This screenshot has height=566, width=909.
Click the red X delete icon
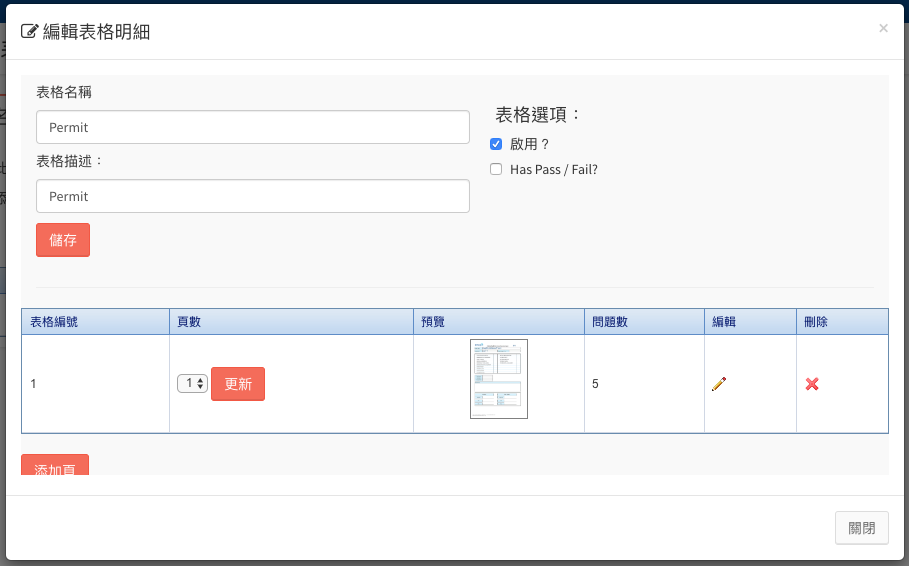pos(812,384)
